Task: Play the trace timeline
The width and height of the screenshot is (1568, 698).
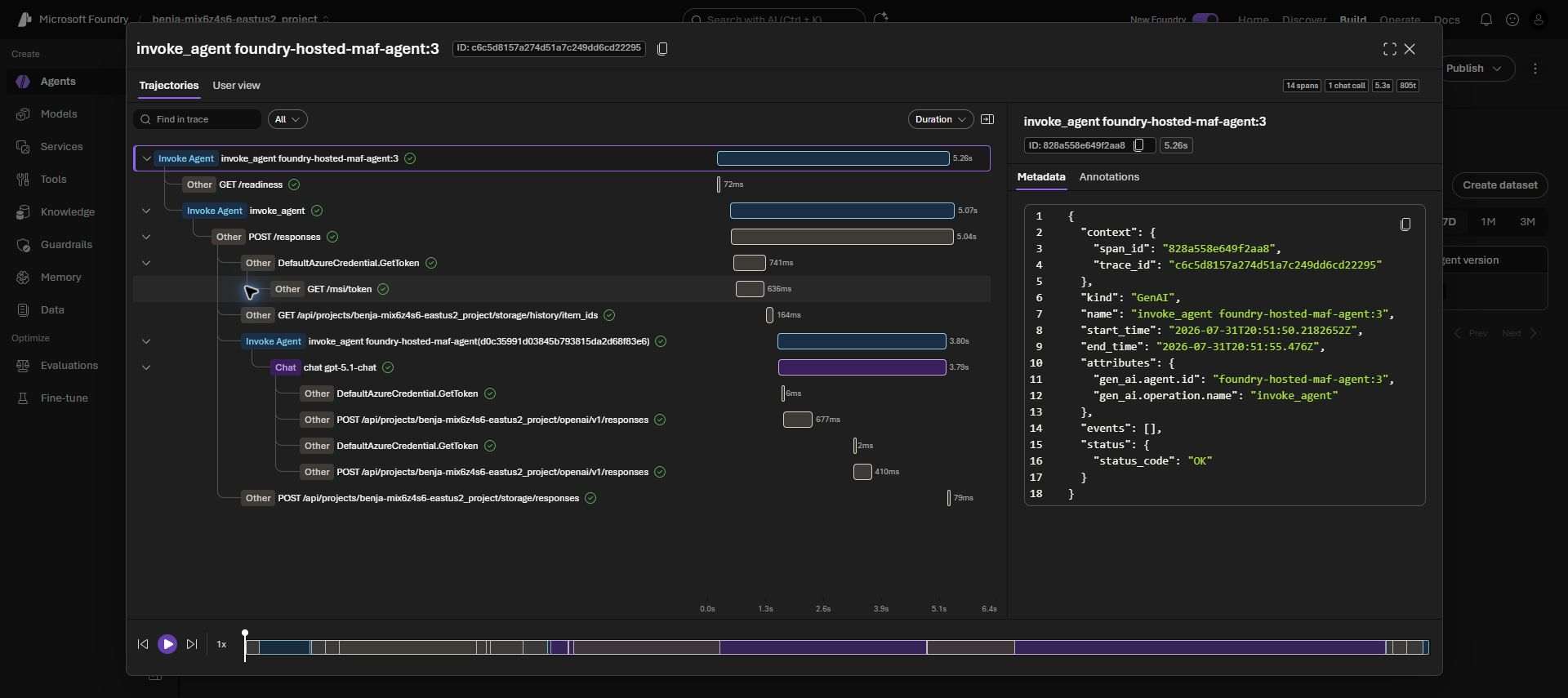Action: pos(167,644)
